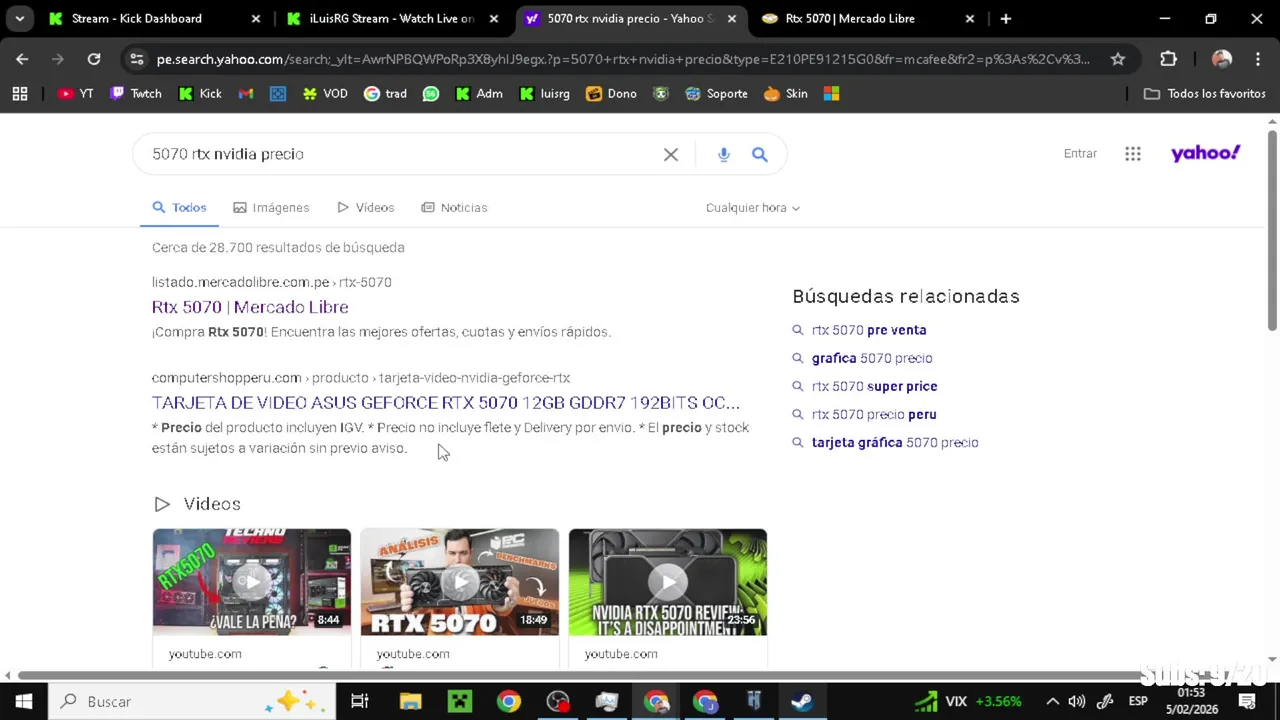Play the ¿Vale la pena? RTX5070 video
The width and height of the screenshot is (1280, 720).
click(252, 582)
